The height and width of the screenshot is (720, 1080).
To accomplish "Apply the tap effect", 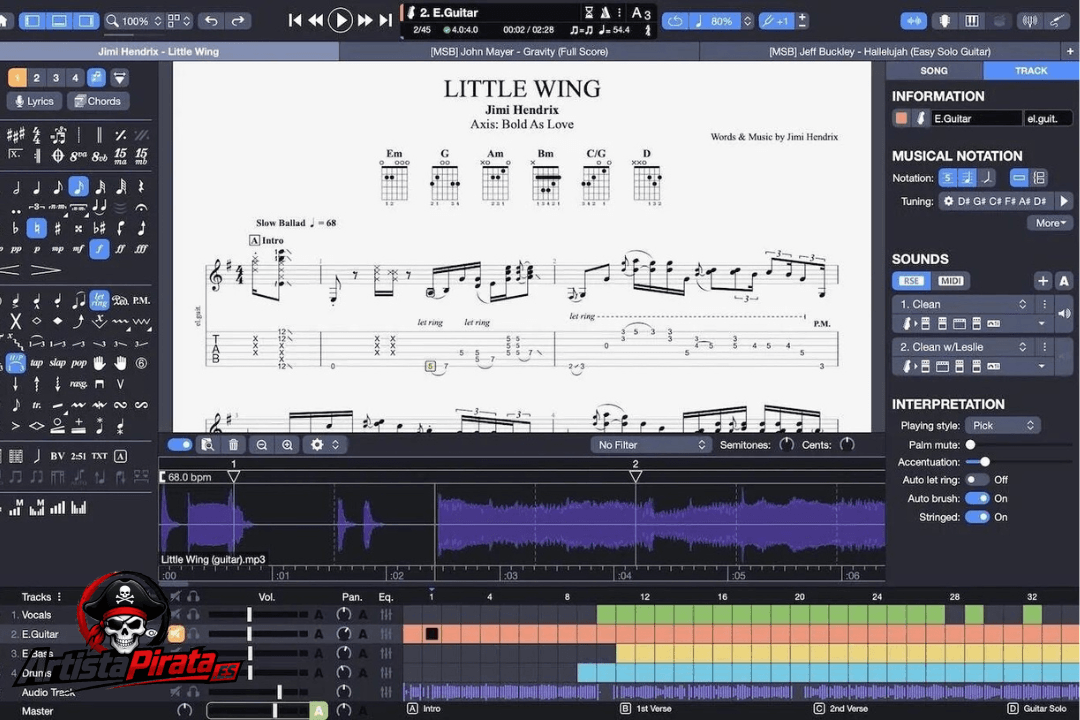I will click(37, 363).
